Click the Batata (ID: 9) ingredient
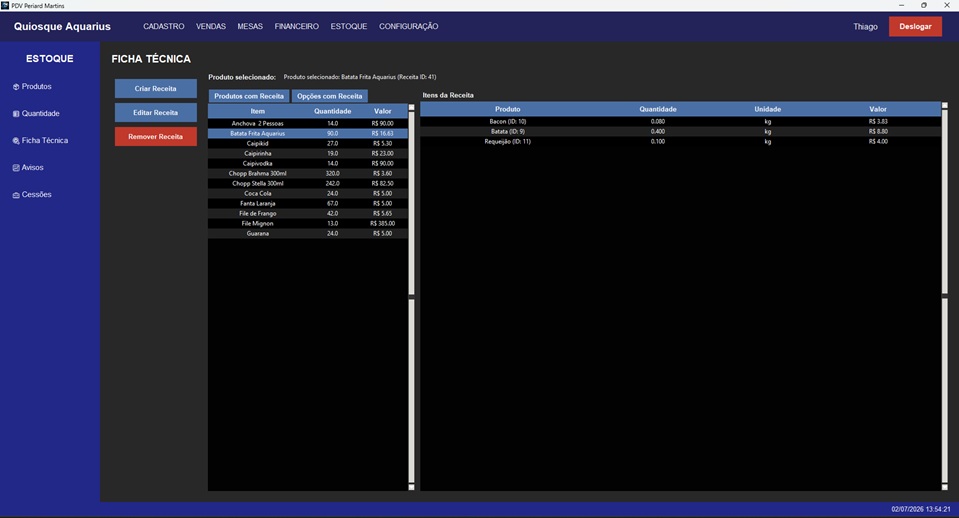This screenshot has height=518, width=959. pos(508,131)
